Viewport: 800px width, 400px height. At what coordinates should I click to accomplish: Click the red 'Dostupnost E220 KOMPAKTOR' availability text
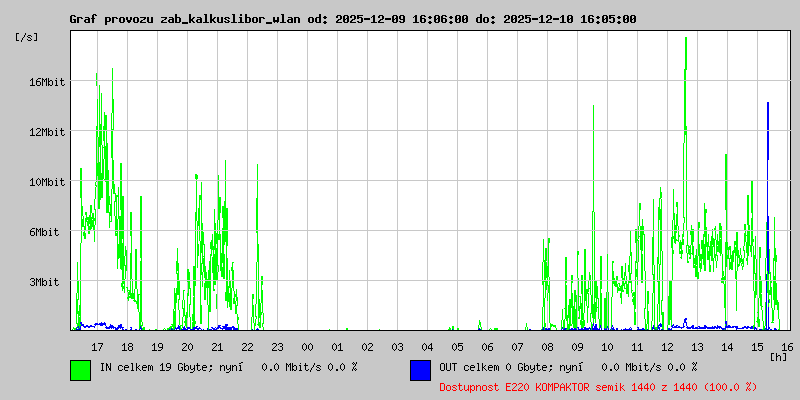coord(598,387)
